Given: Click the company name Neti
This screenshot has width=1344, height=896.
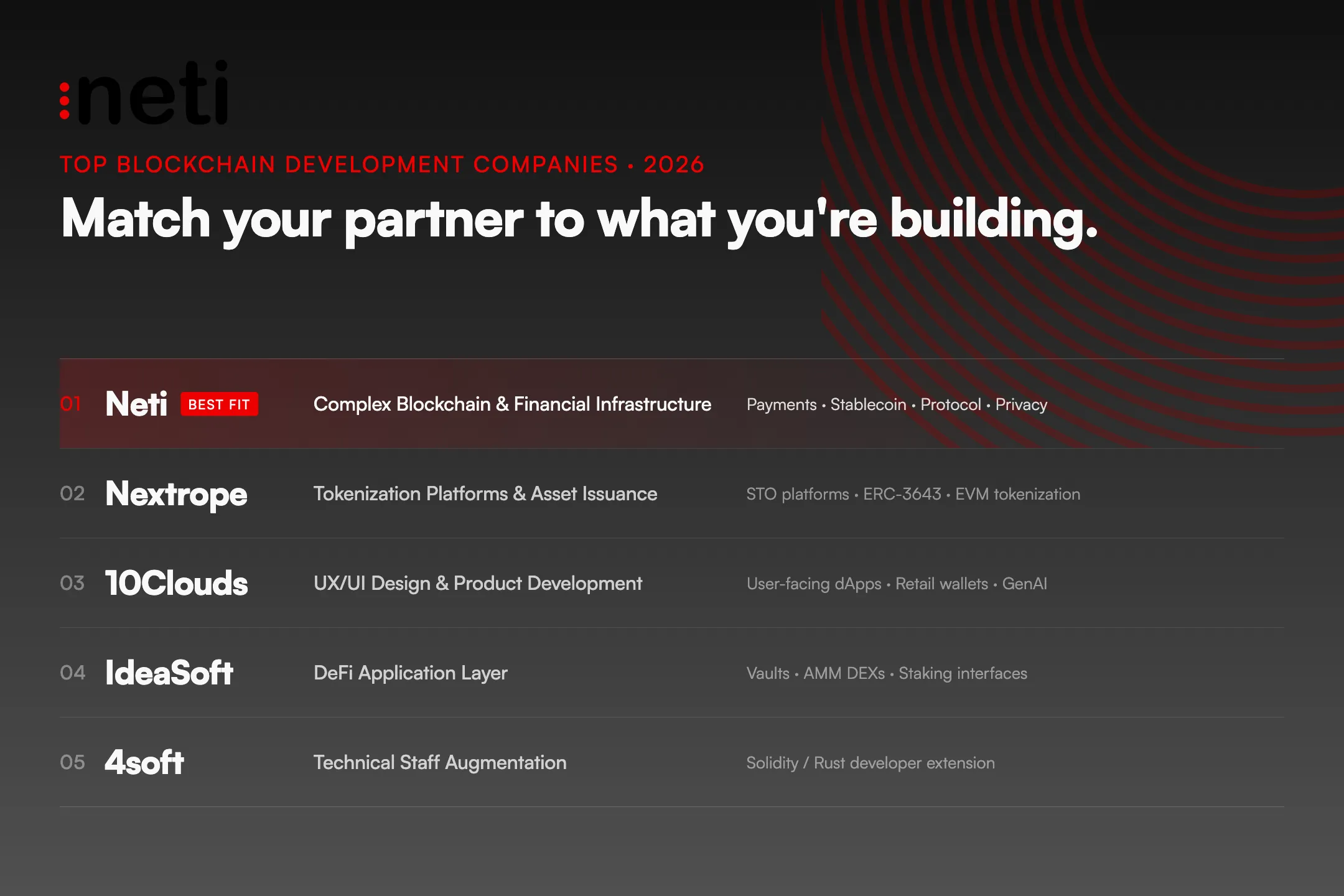Looking at the screenshot, I should [136, 404].
